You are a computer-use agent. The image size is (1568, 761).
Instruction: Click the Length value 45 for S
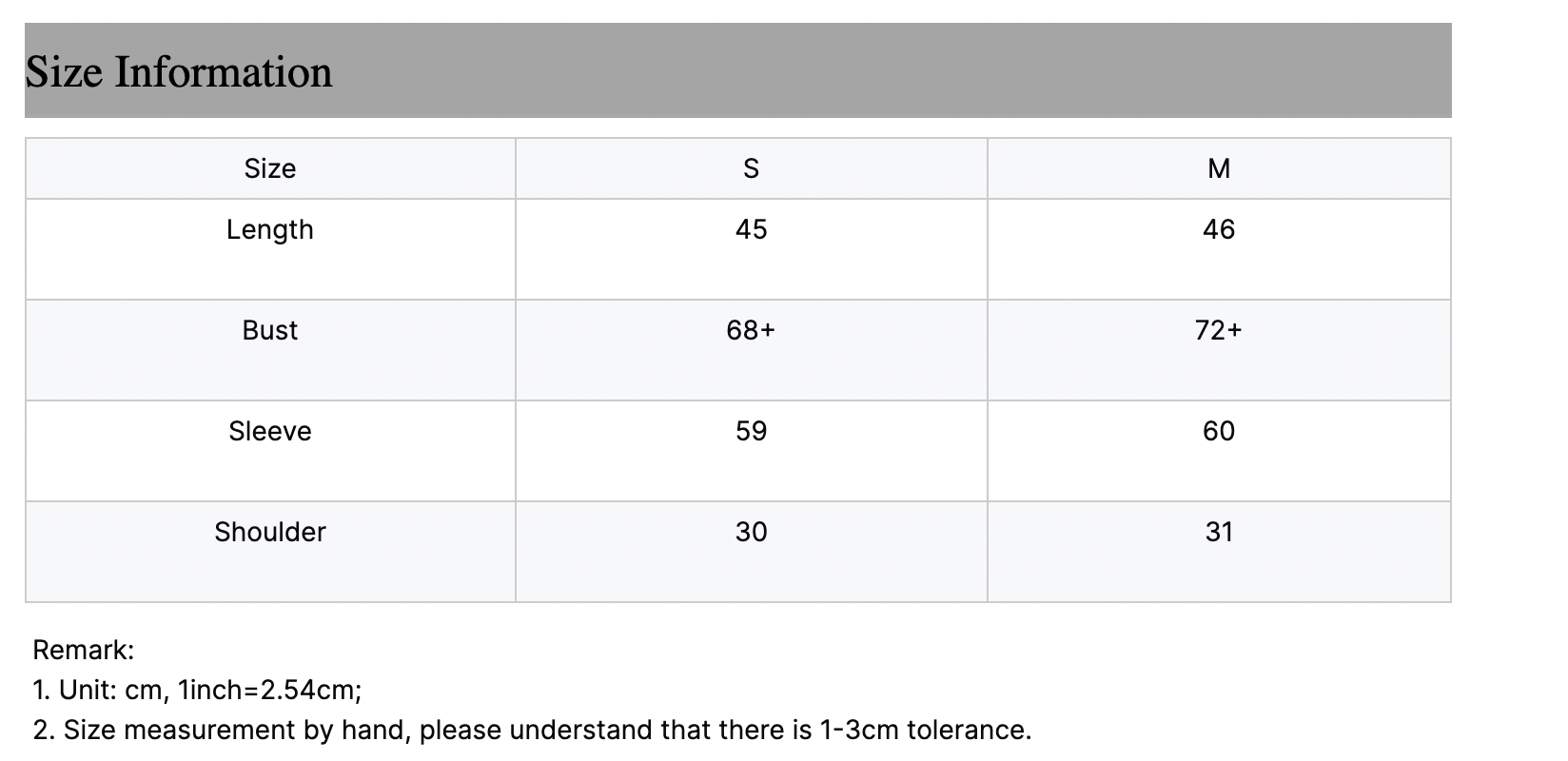(751, 229)
